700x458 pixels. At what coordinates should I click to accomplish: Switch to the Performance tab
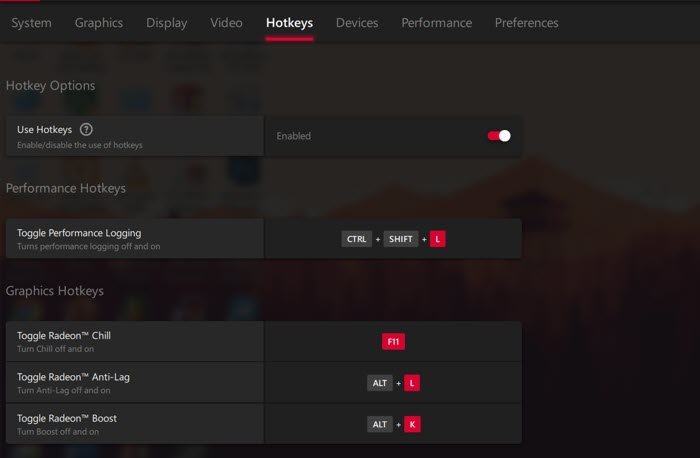pos(436,22)
